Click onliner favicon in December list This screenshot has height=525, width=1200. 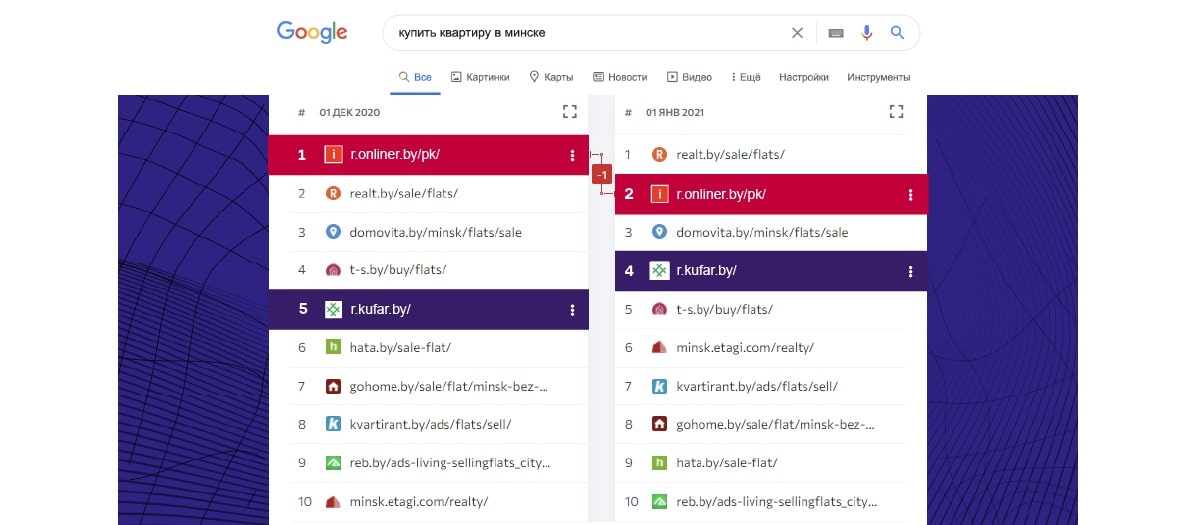(x=334, y=155)
